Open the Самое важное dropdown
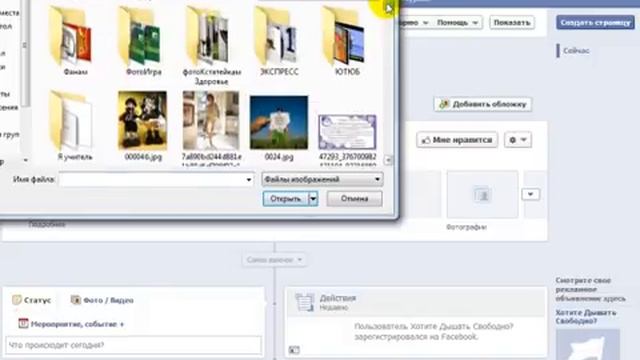Viewport: 640px width, 360px height. tap(274, 260)
